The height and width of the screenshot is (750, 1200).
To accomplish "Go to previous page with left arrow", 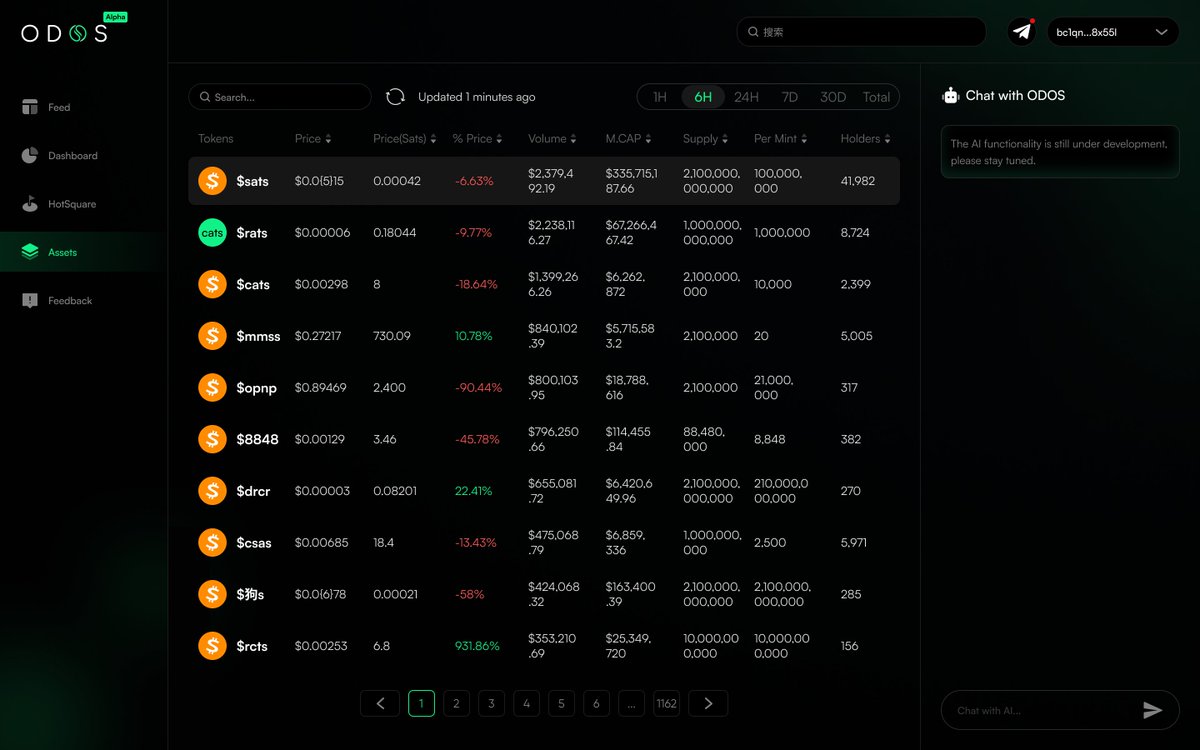I will (x=380, y=703).
